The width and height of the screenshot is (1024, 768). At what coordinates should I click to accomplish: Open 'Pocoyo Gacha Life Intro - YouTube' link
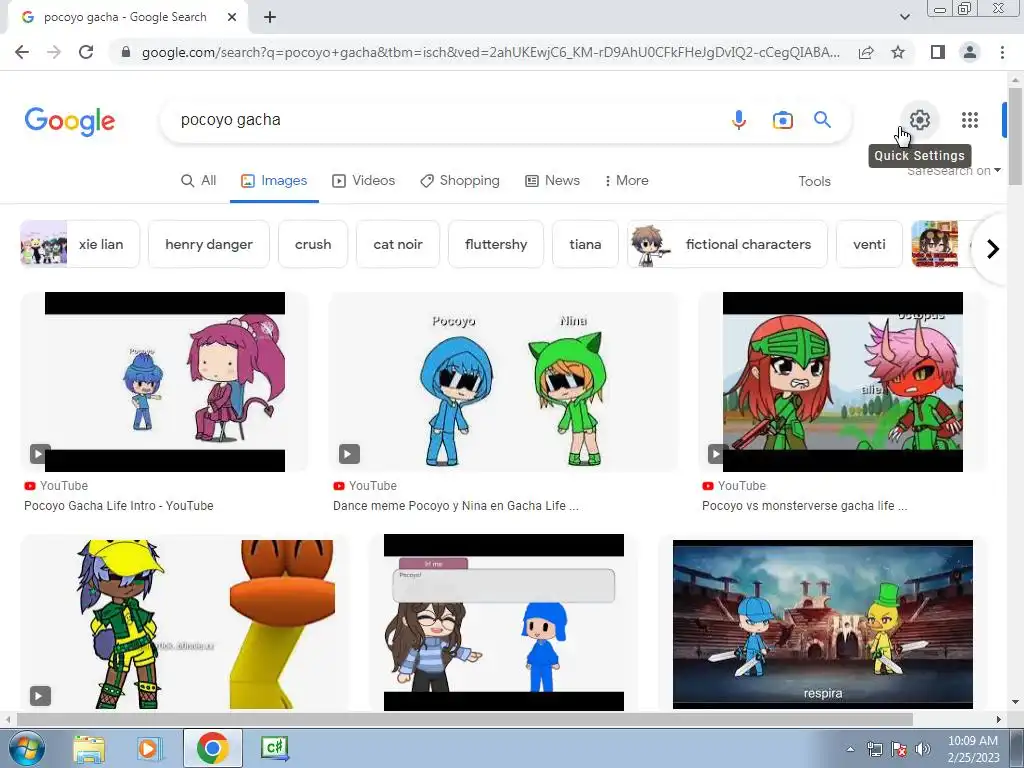119,505
